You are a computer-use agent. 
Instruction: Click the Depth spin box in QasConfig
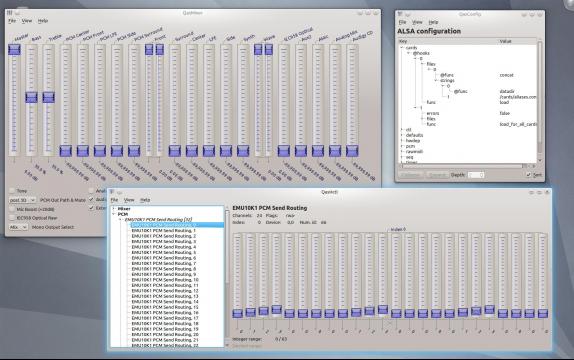click(x=476, y=175)
